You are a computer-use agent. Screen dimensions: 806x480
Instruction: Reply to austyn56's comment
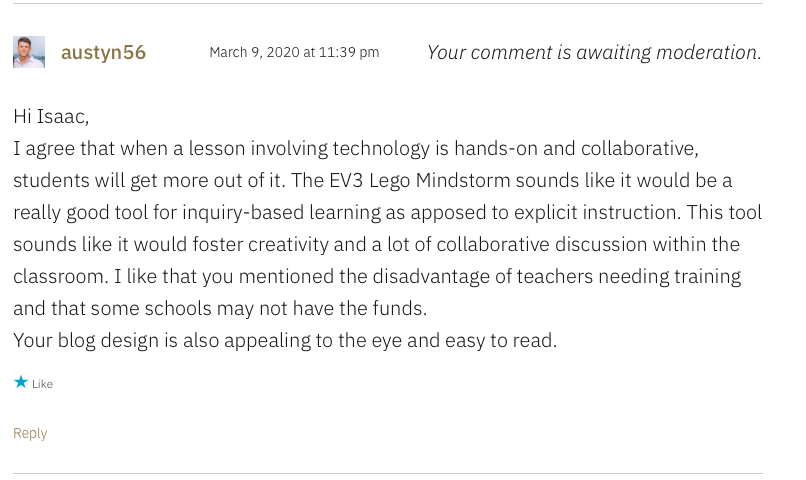point(30,433)
